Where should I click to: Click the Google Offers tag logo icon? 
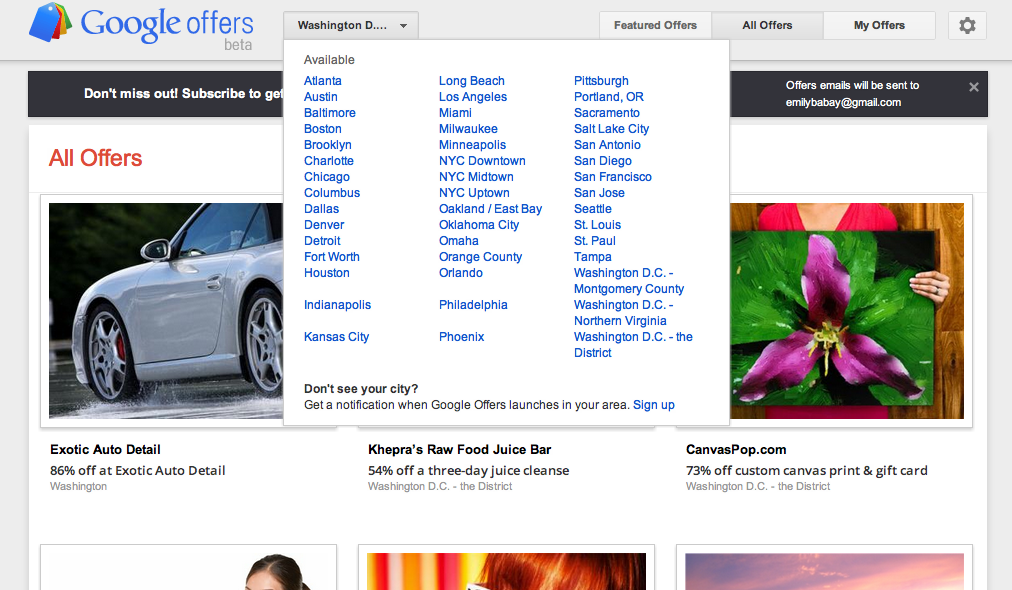[x=50, y=22]
